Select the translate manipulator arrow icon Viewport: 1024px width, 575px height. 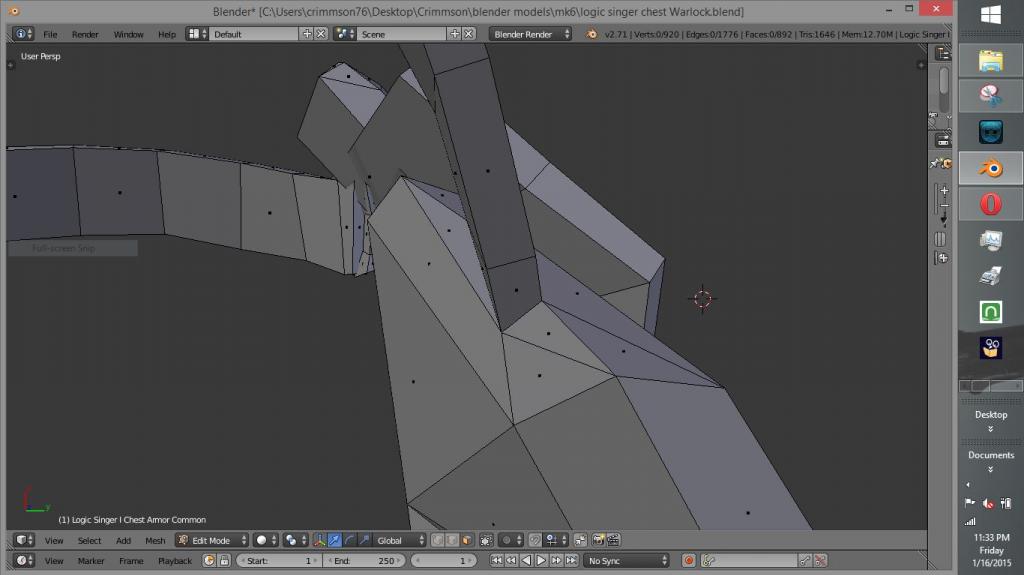click(x=335, y=540)
